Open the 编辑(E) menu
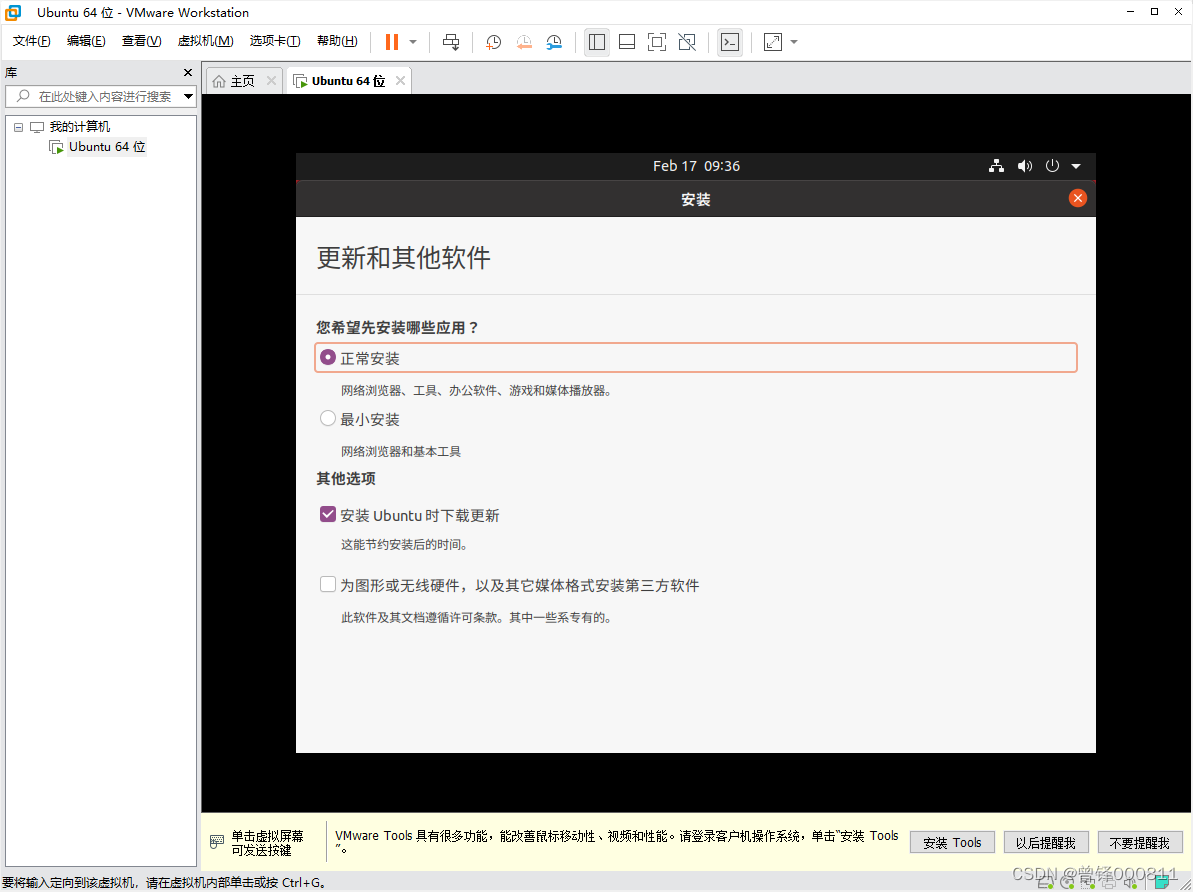The image size is (1193, 892). 86,41
